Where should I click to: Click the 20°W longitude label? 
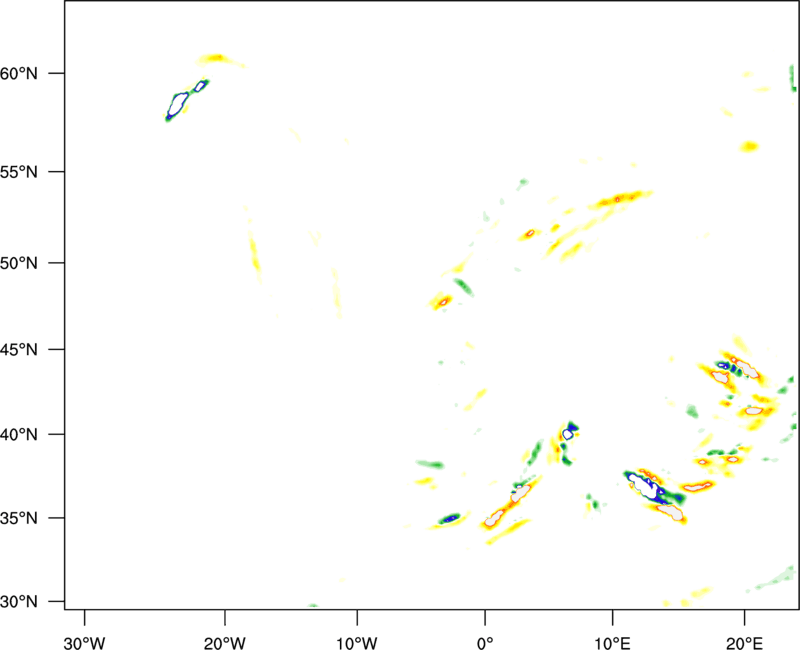tap(225, 643)
